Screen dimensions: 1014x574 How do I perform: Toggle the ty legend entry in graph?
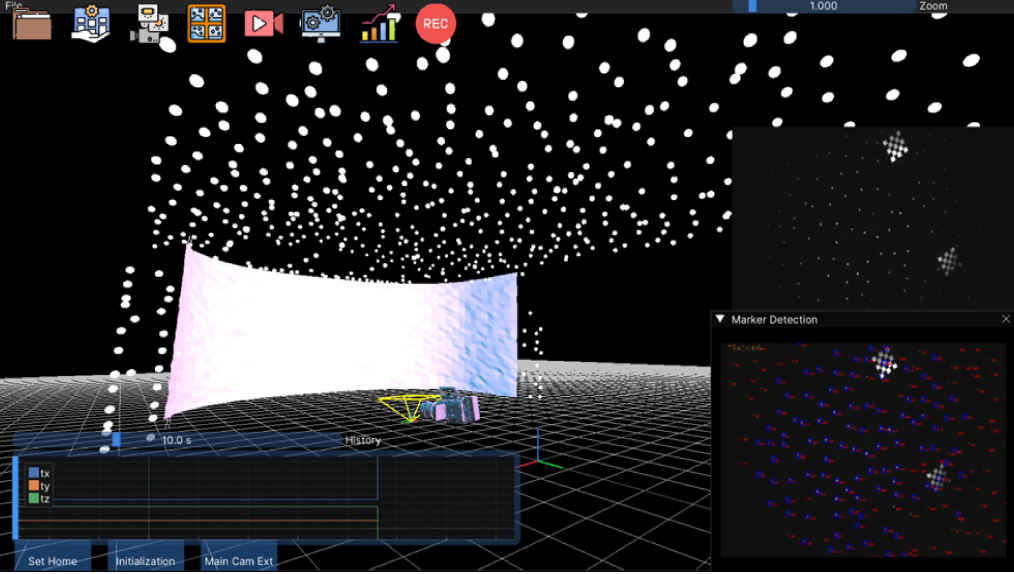tap(39, 486)
